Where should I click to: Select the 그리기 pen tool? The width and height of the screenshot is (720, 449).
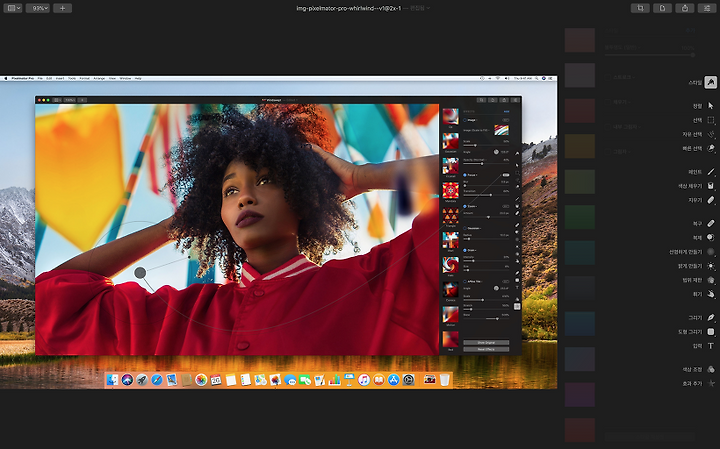tap(711, 317)
